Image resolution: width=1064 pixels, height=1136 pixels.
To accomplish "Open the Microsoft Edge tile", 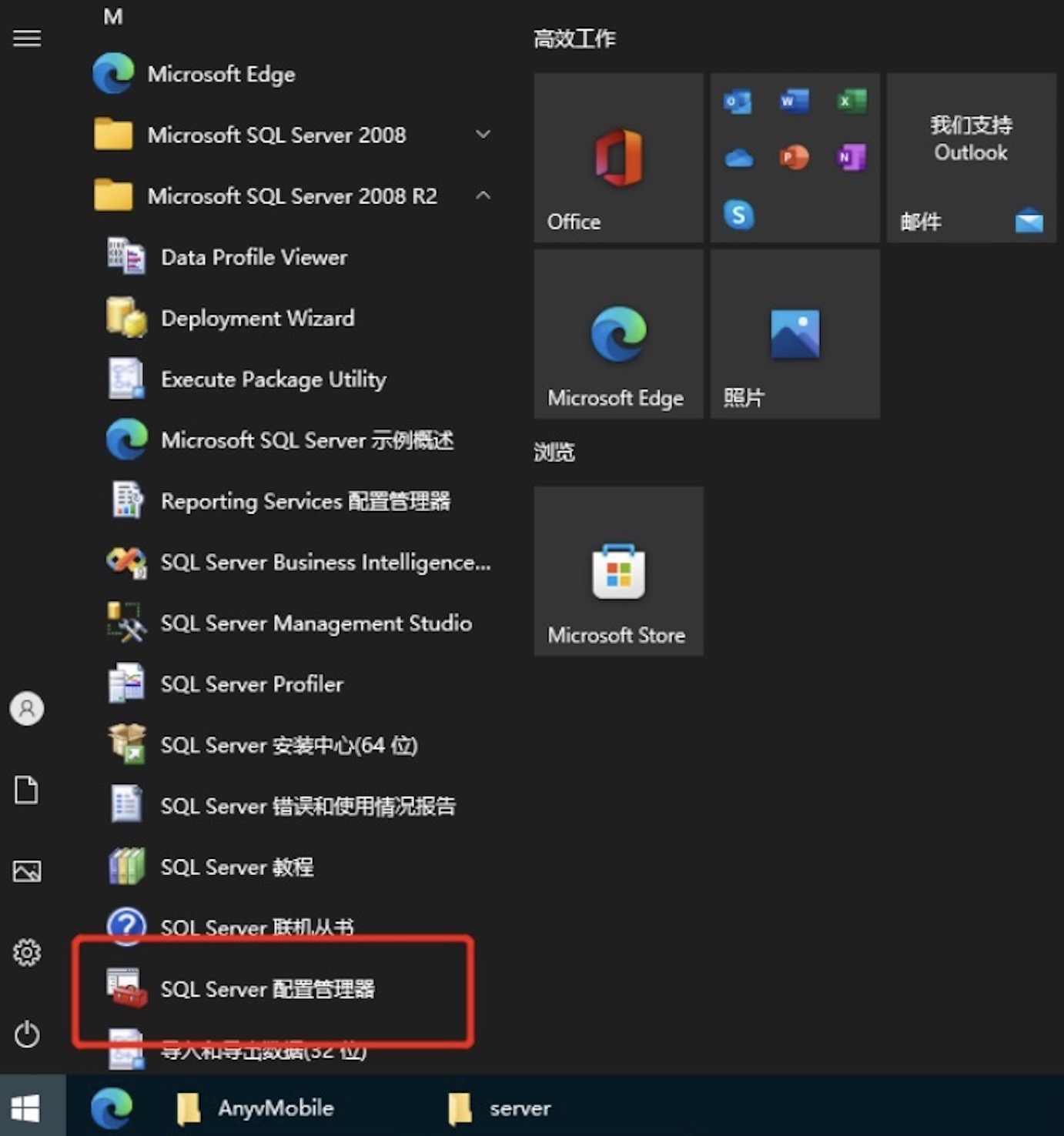I will pyautogui.click(x=618, y=334).
